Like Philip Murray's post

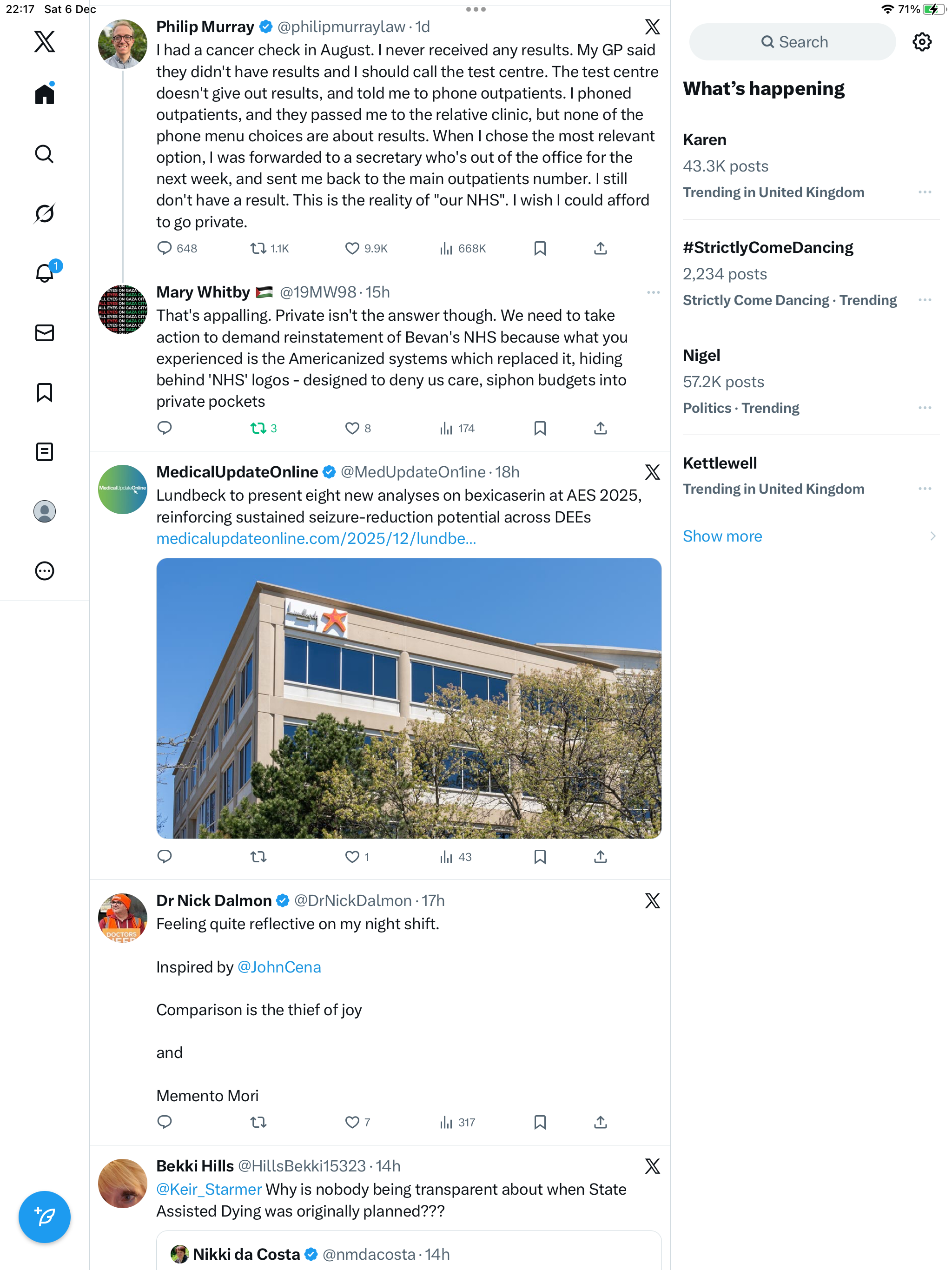coord(366,249)
